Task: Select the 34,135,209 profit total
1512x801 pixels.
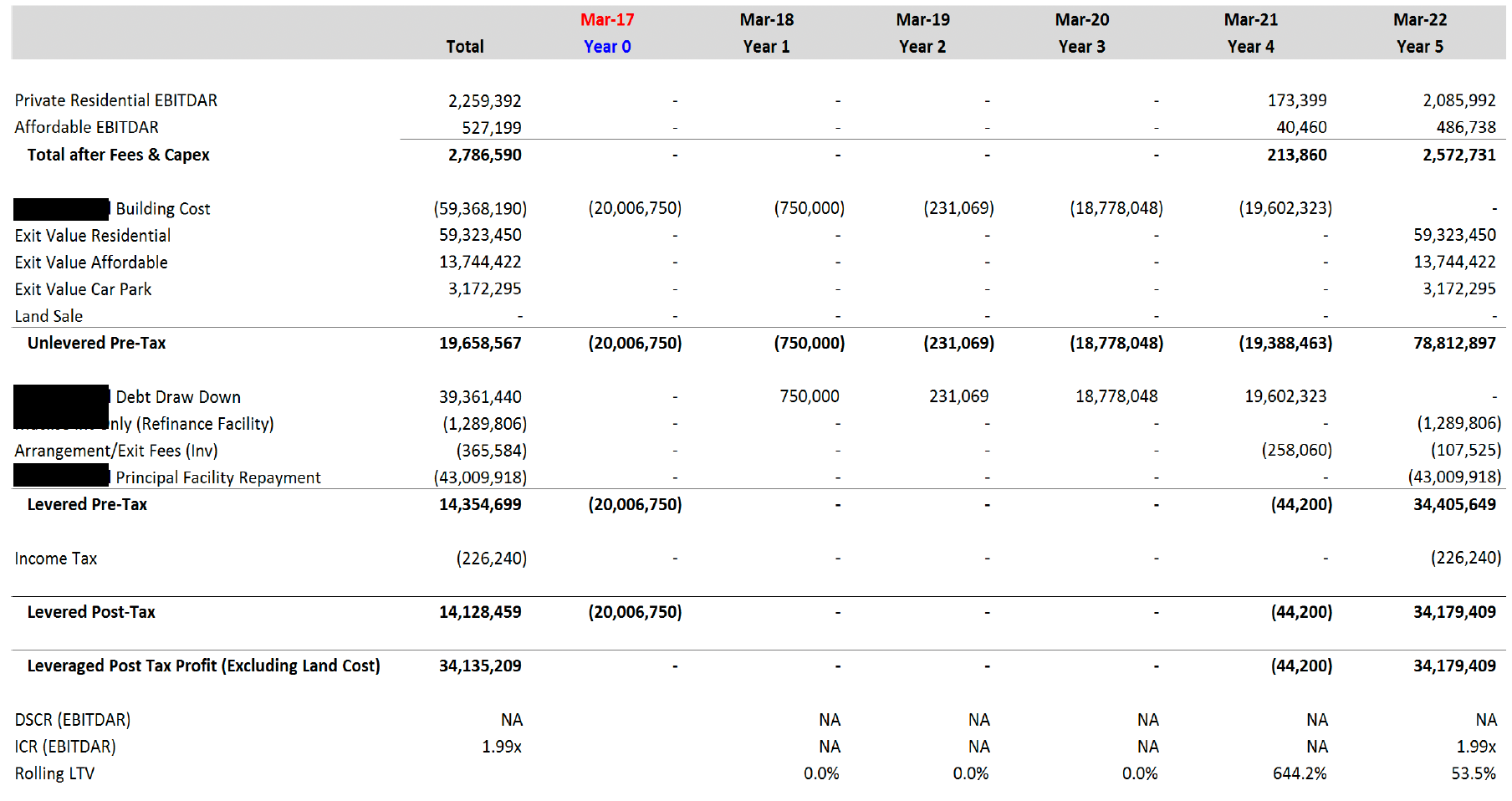Action: point(480,666)
